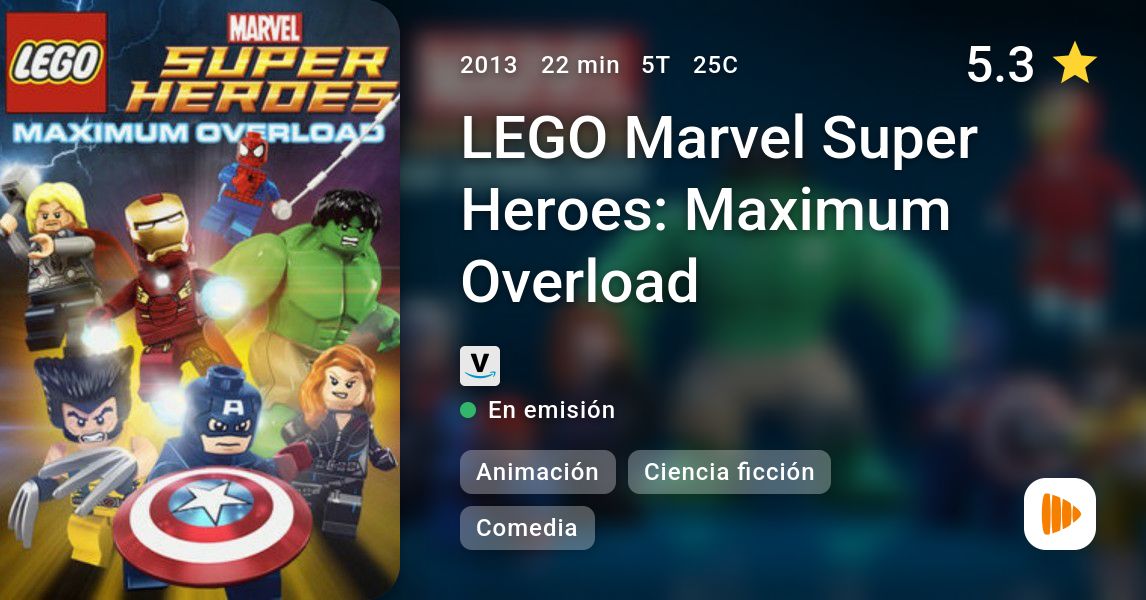Click the yellow rating star
Screen dimensions: 1146x600
coord(1074,64)
